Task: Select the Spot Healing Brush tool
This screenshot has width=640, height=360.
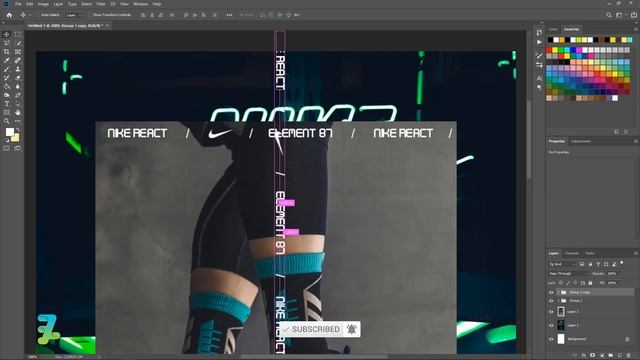Action: [18, 60]
